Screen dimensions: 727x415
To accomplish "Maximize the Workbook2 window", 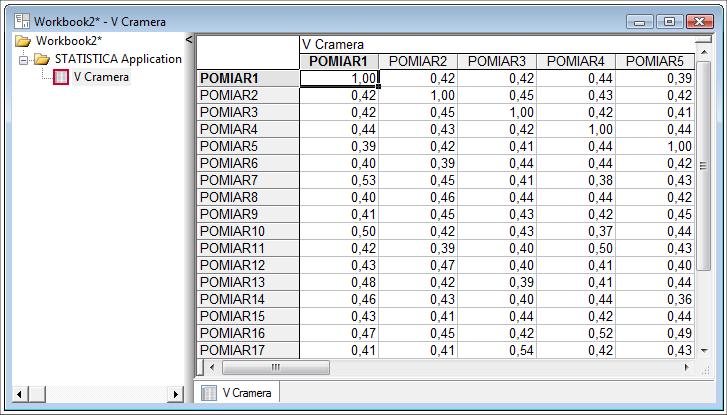I will pos(670,22).
